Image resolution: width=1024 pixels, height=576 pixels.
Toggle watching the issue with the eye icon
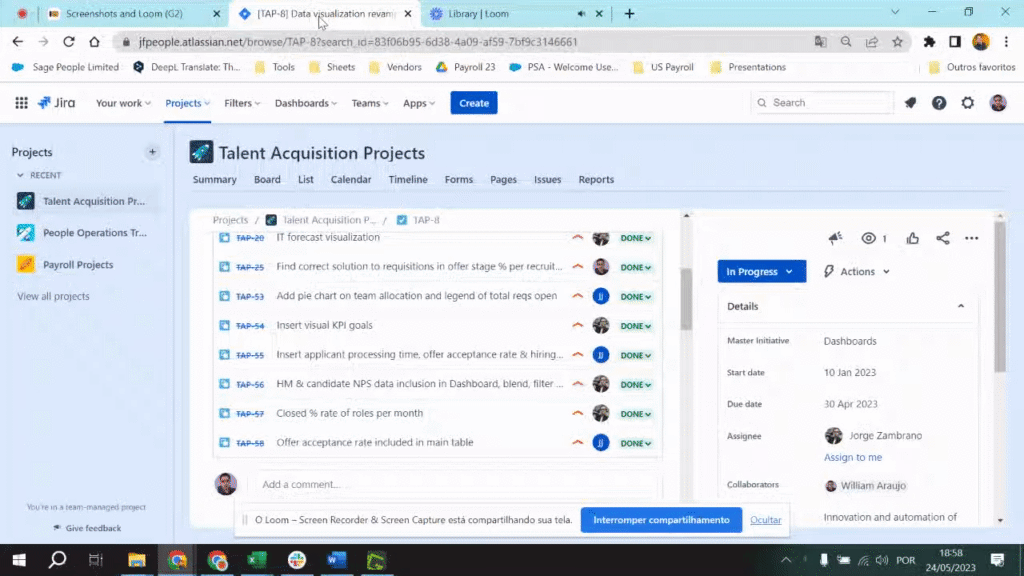(868, 237)
